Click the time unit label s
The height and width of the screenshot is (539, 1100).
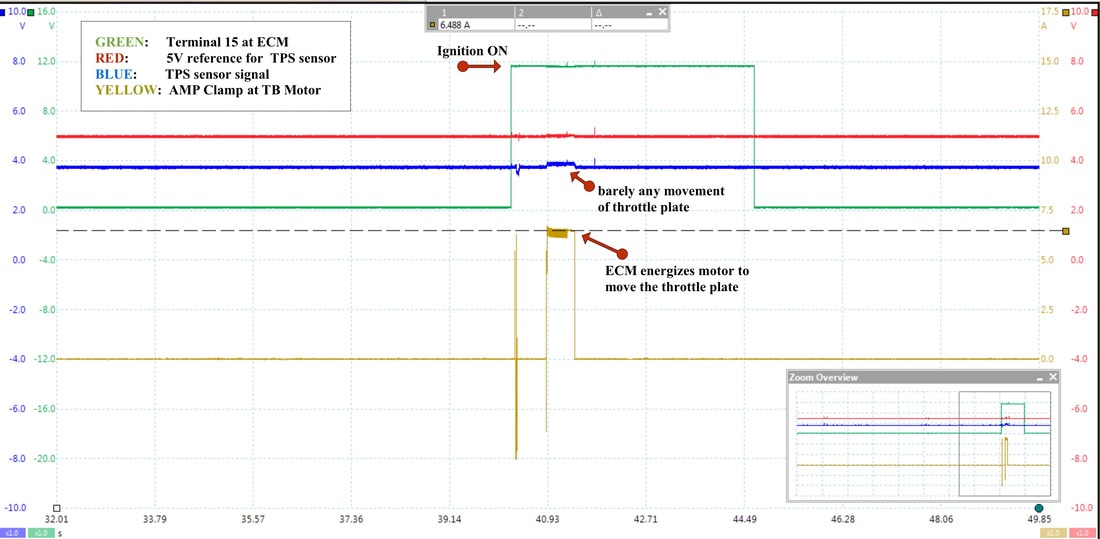(60, 534)
